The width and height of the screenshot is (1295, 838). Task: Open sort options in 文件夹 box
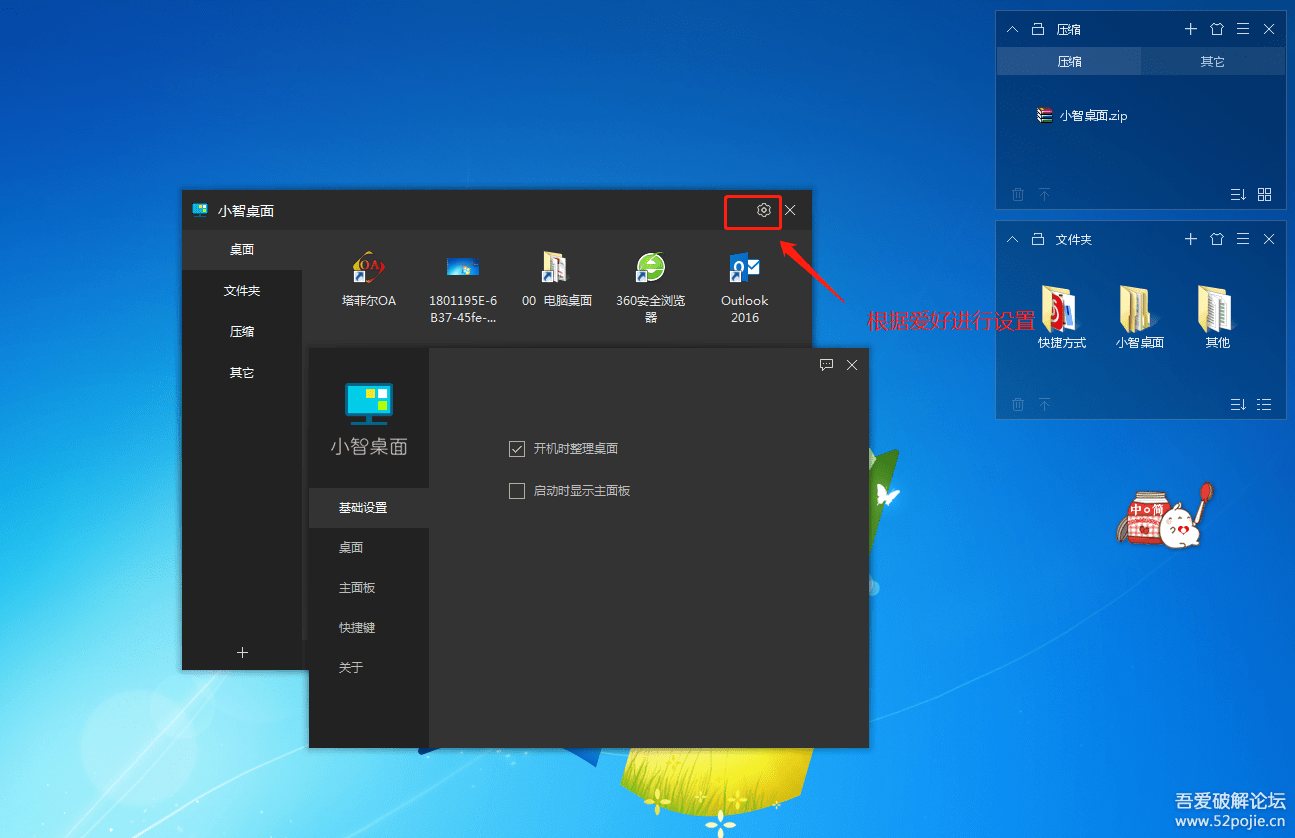1238,404
